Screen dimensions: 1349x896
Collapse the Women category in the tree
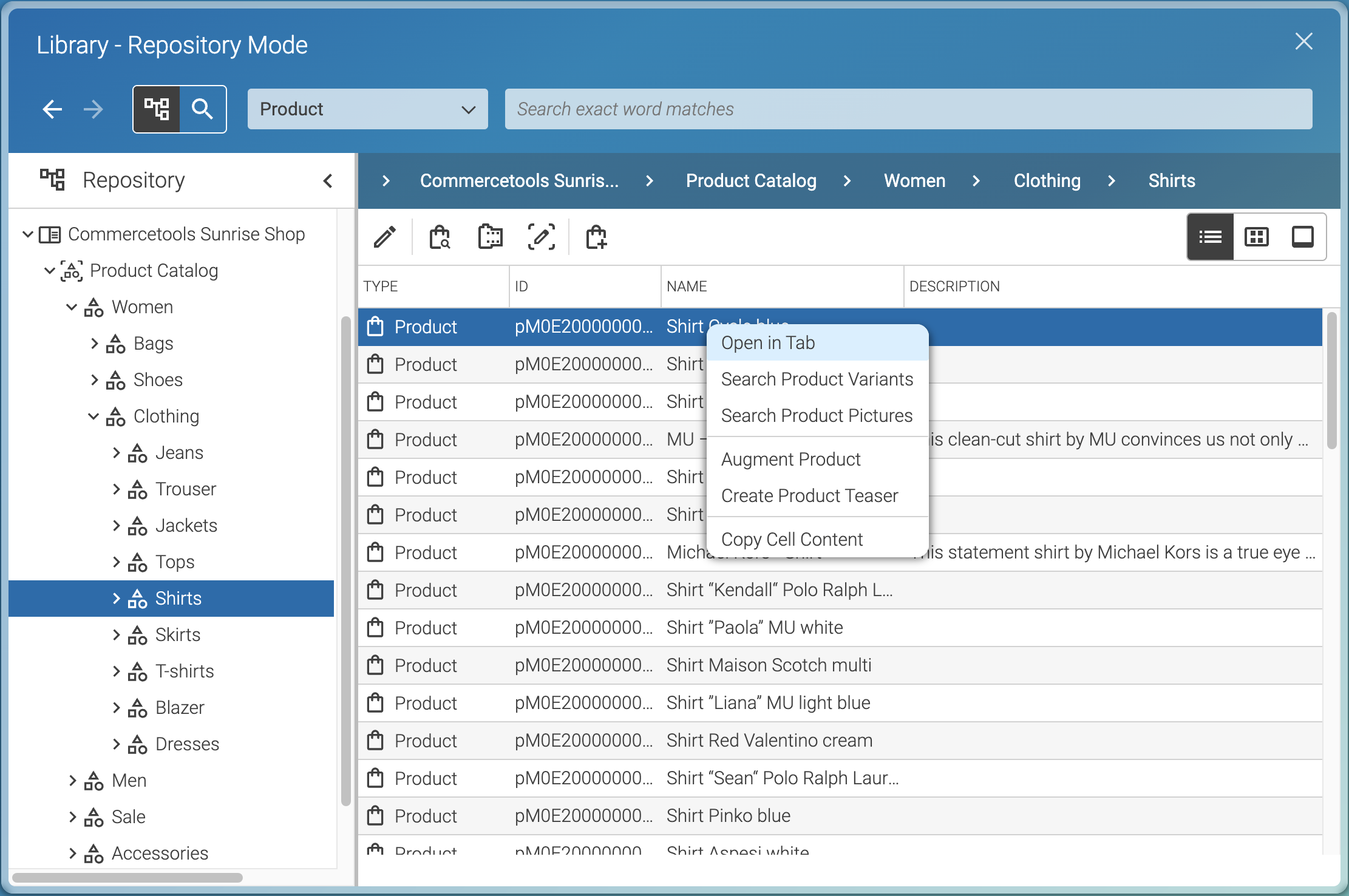coord(71,307)
